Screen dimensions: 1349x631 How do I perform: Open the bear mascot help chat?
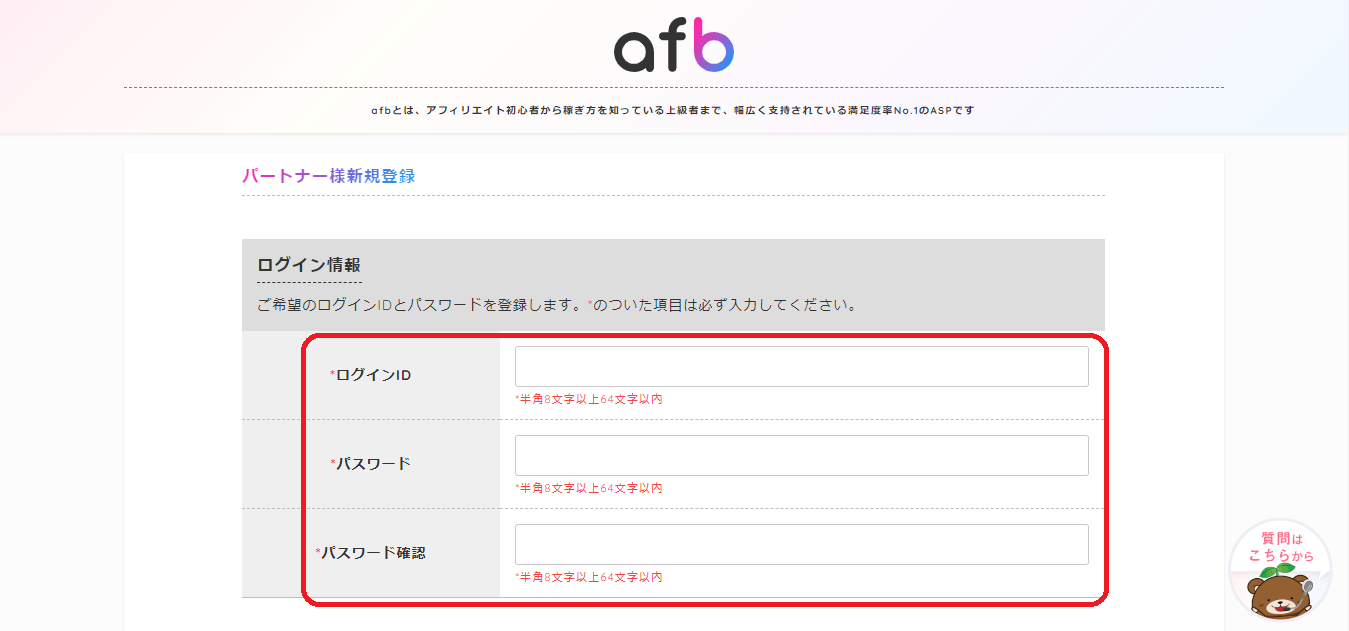pos(1280,569)
